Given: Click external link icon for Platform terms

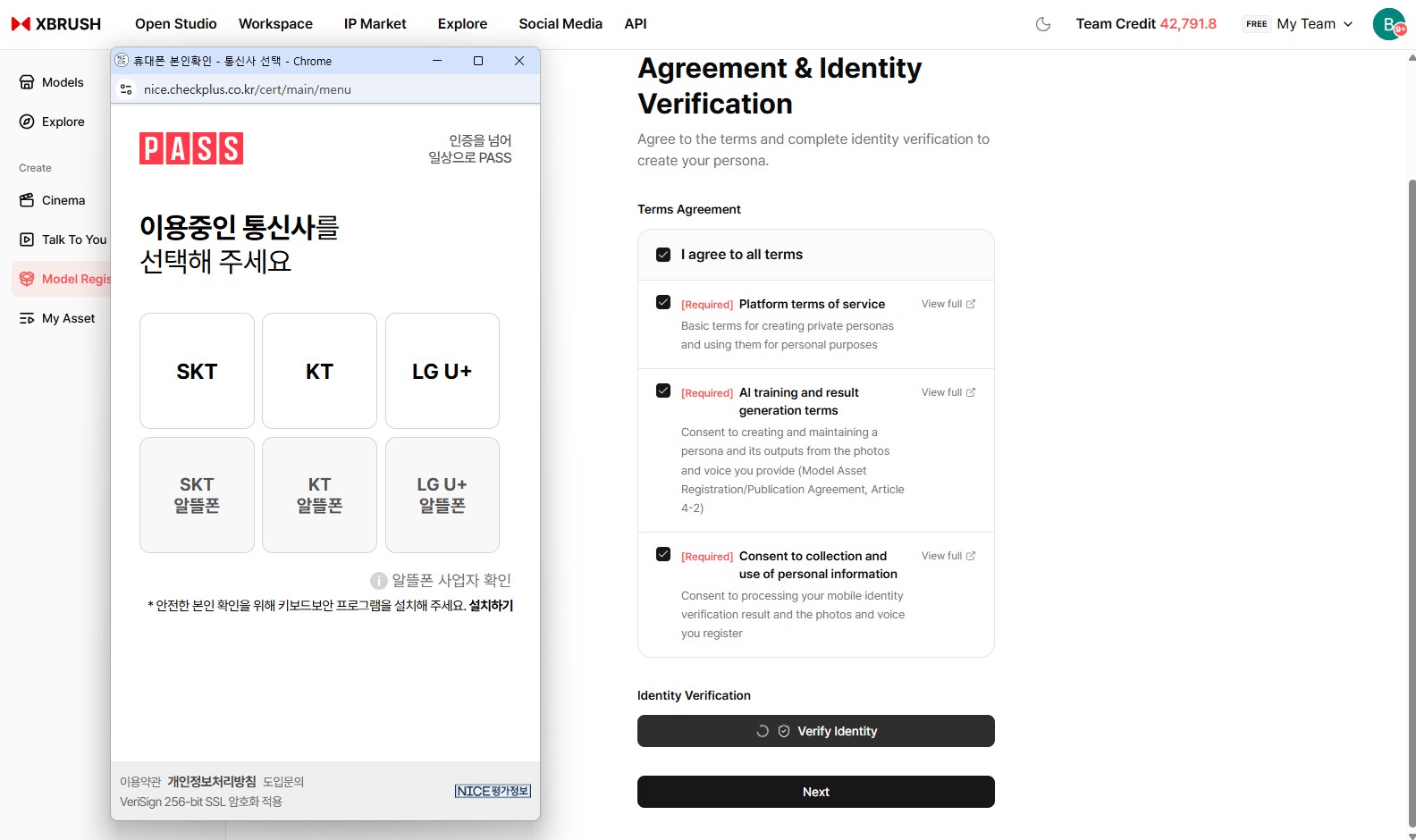Looking at the screenshot, I should point(971,304).
